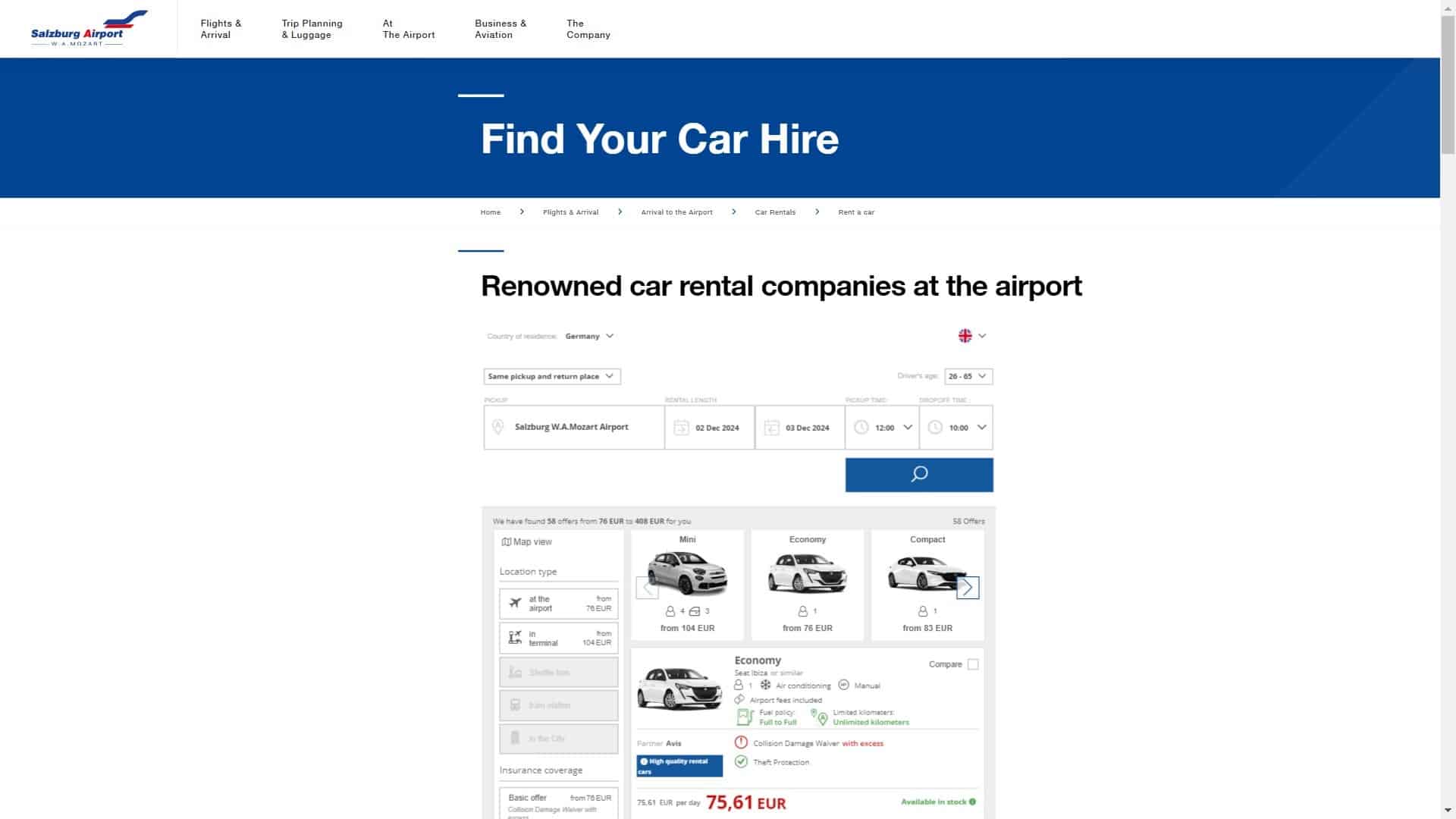
Task: Click the train station location icon
Action: (x=515, y=705)
